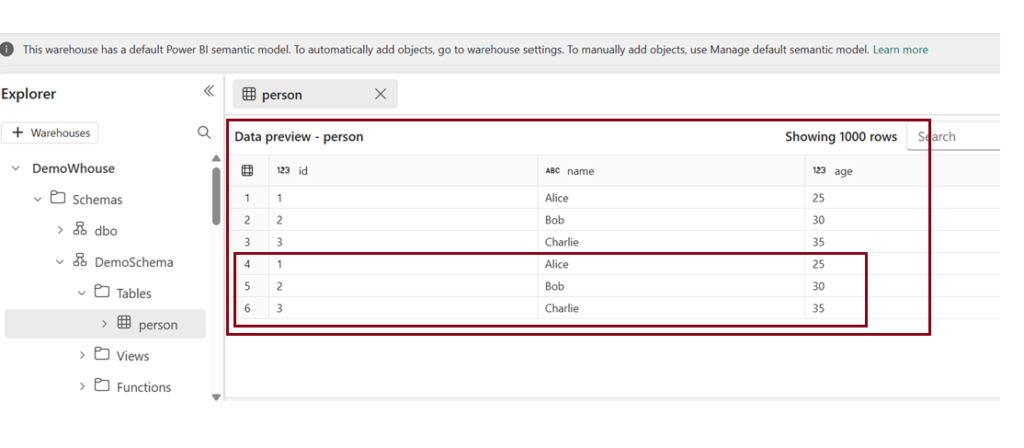Switch to the person tab
Viewport: 1024px width, 448px height.
[281, 95]
